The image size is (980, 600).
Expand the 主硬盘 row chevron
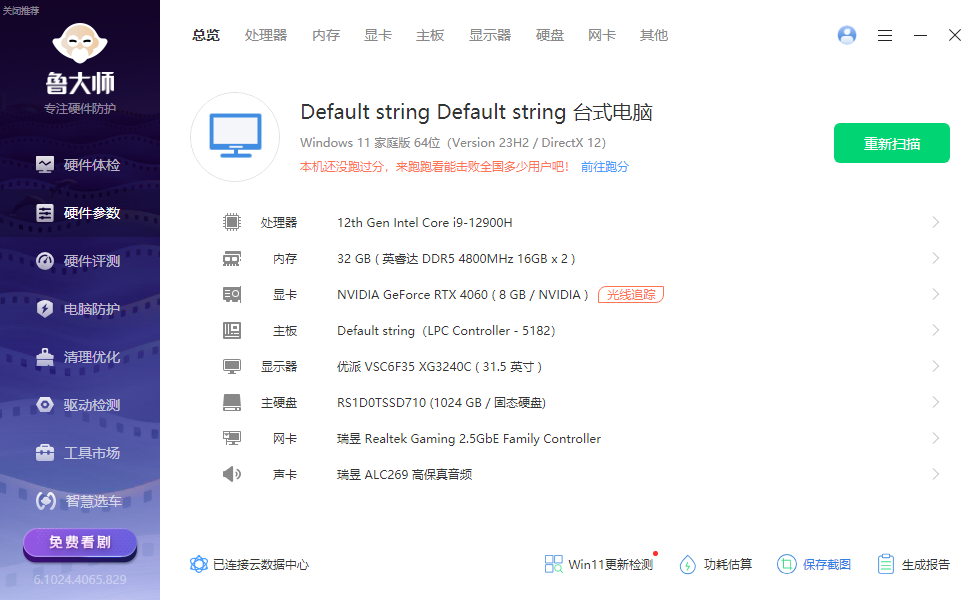point(936,402)
